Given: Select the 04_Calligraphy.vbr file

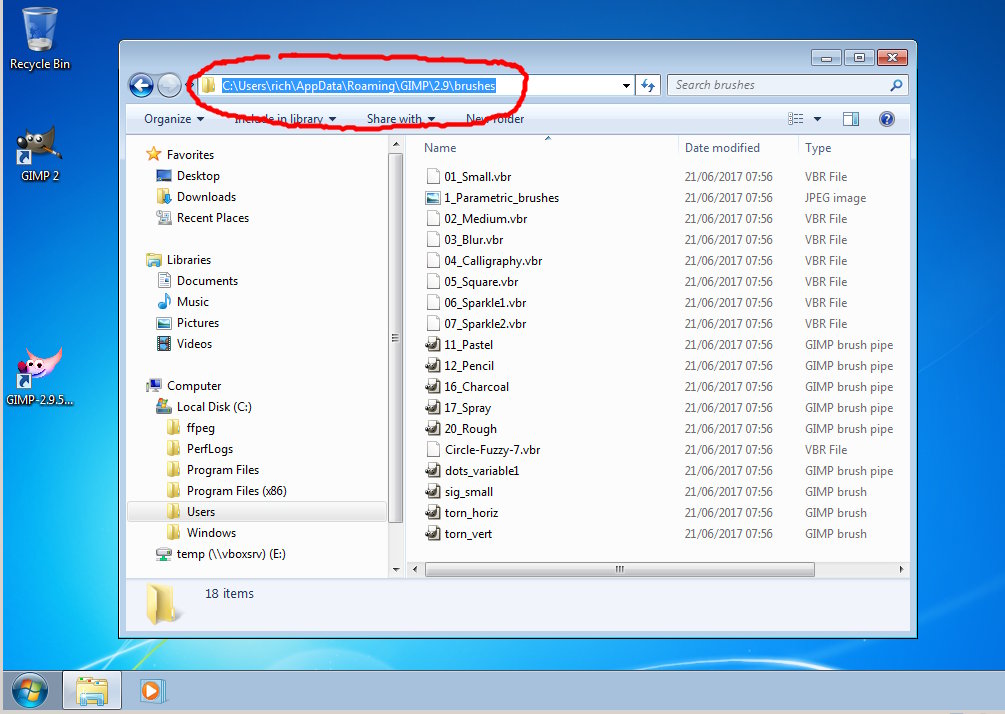Looking at the screenshot, I should click(493, 261).
